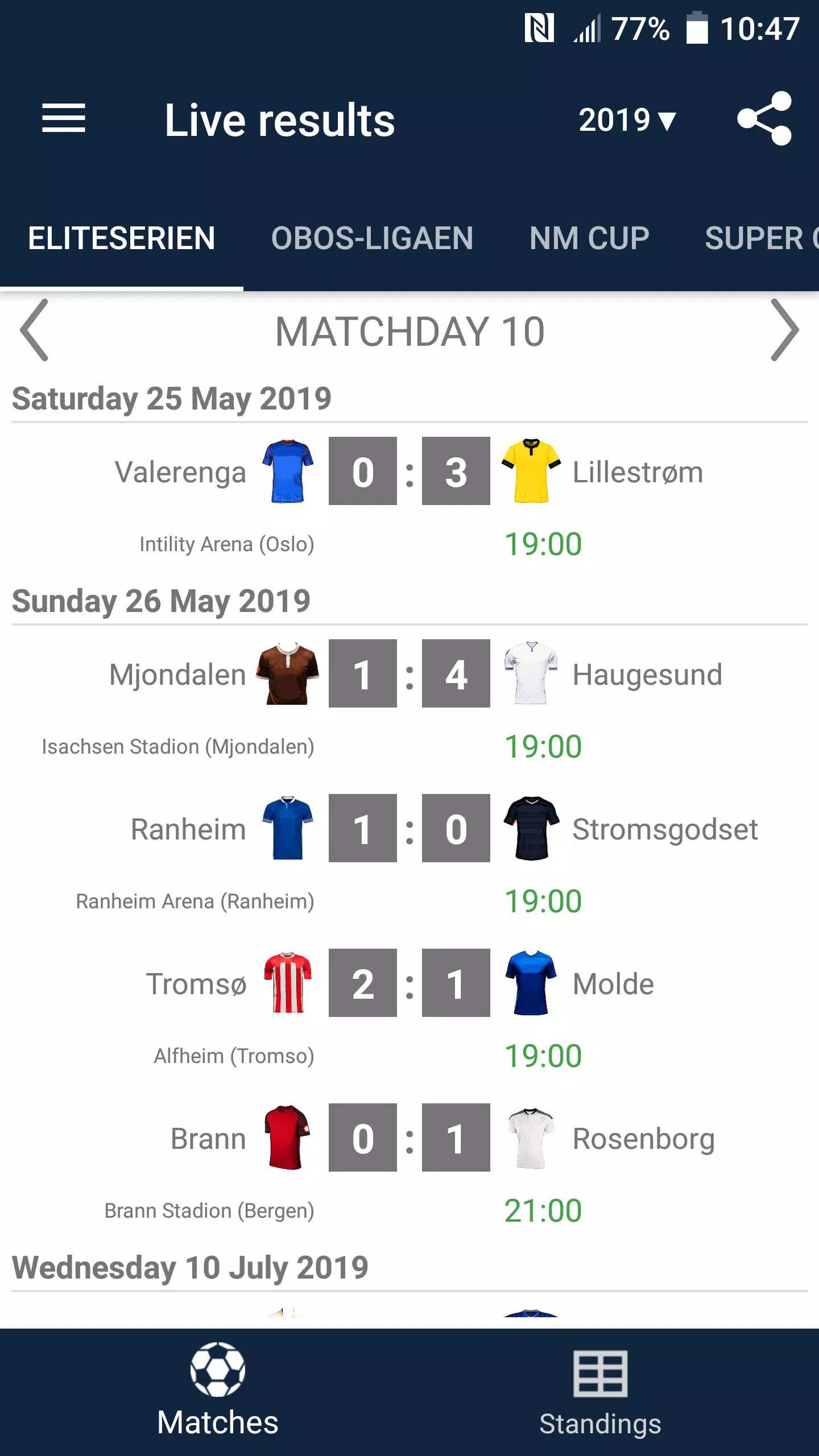This screenshot has height=1456, width=819.
Task: Tap the Matches soccer ball icon
Action: point(218,1370)
